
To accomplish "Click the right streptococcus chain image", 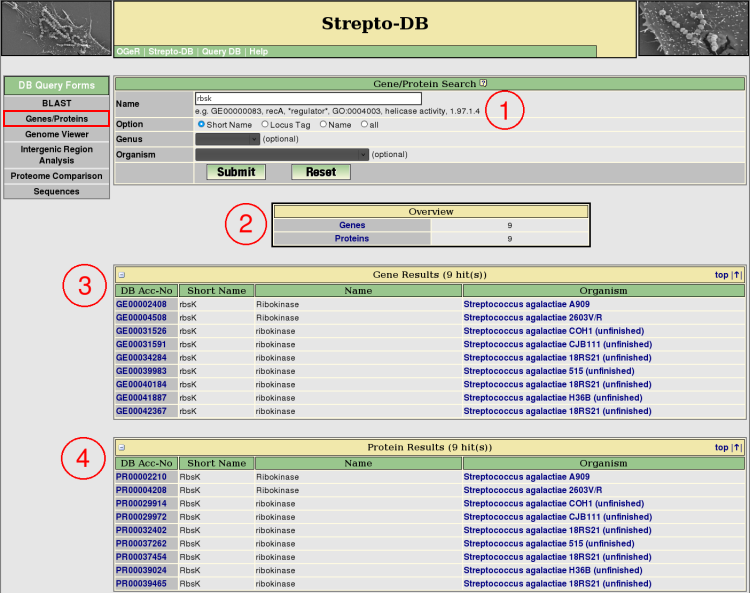I will click(692, 28).
